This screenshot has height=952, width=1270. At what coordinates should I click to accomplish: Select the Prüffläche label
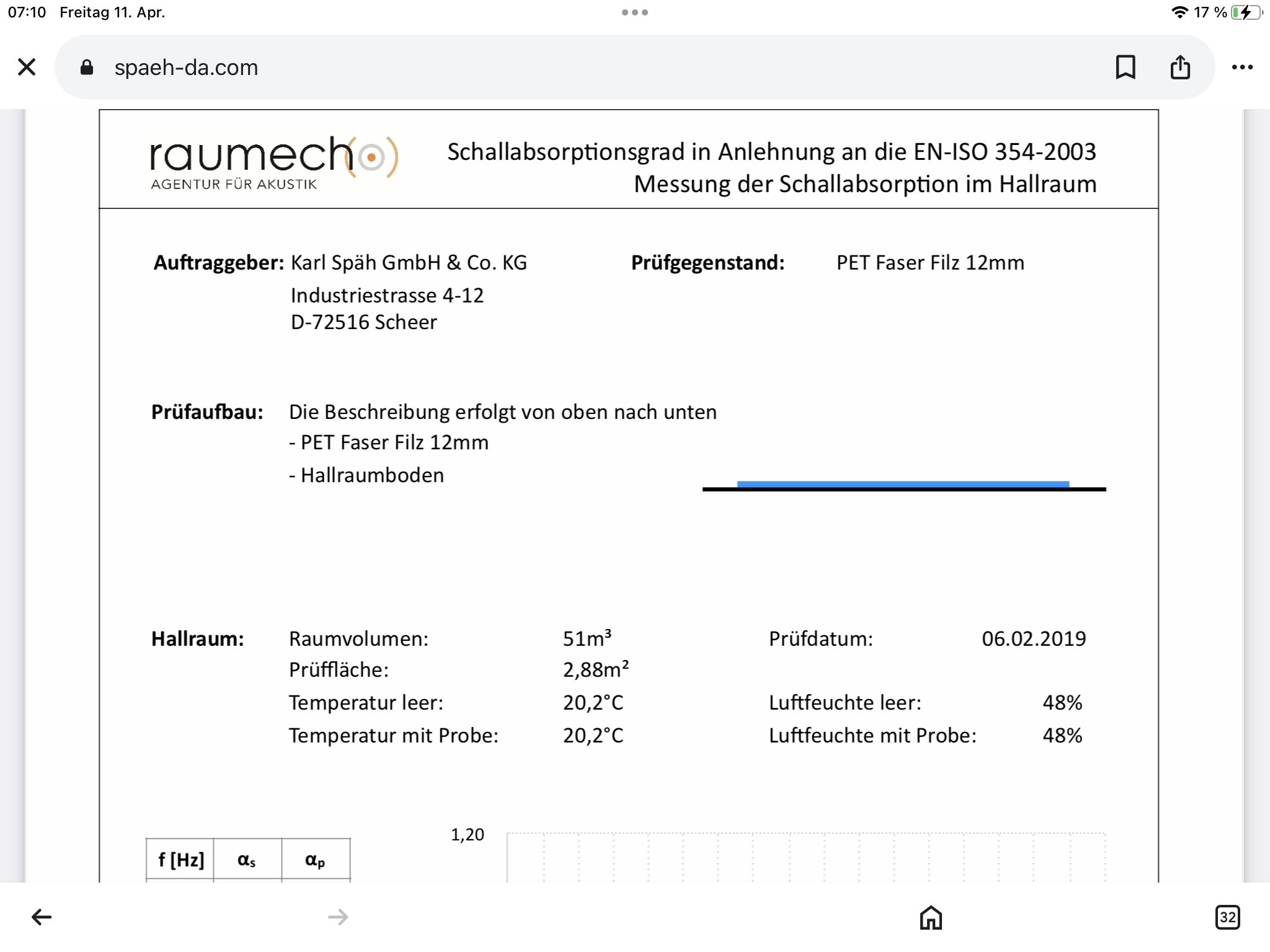(339, 670)
